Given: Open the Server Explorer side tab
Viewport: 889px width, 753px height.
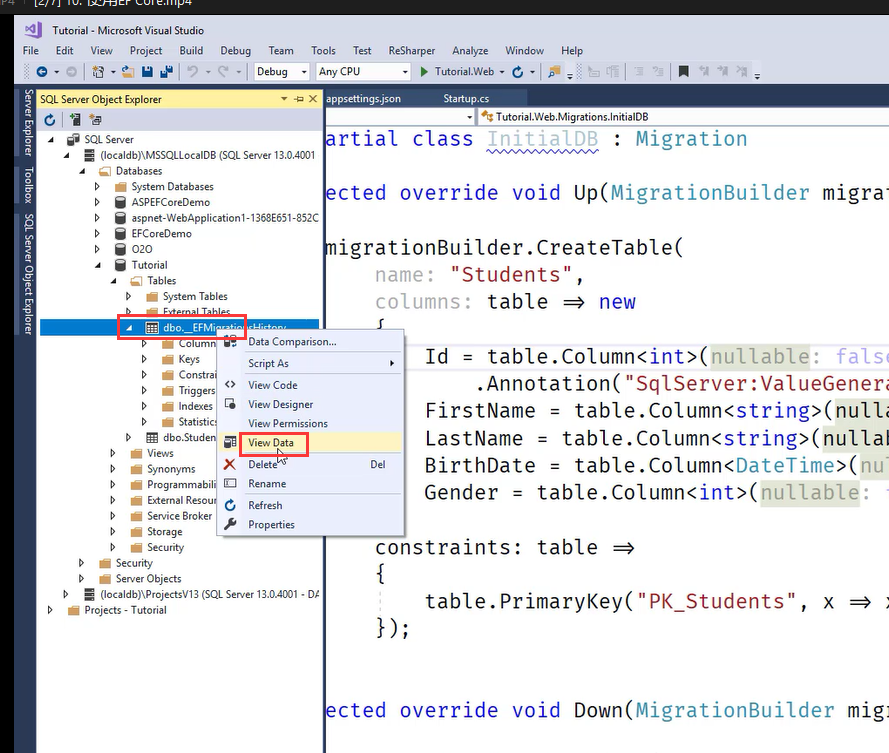Looking at the screenshot, I should point(28,122).
